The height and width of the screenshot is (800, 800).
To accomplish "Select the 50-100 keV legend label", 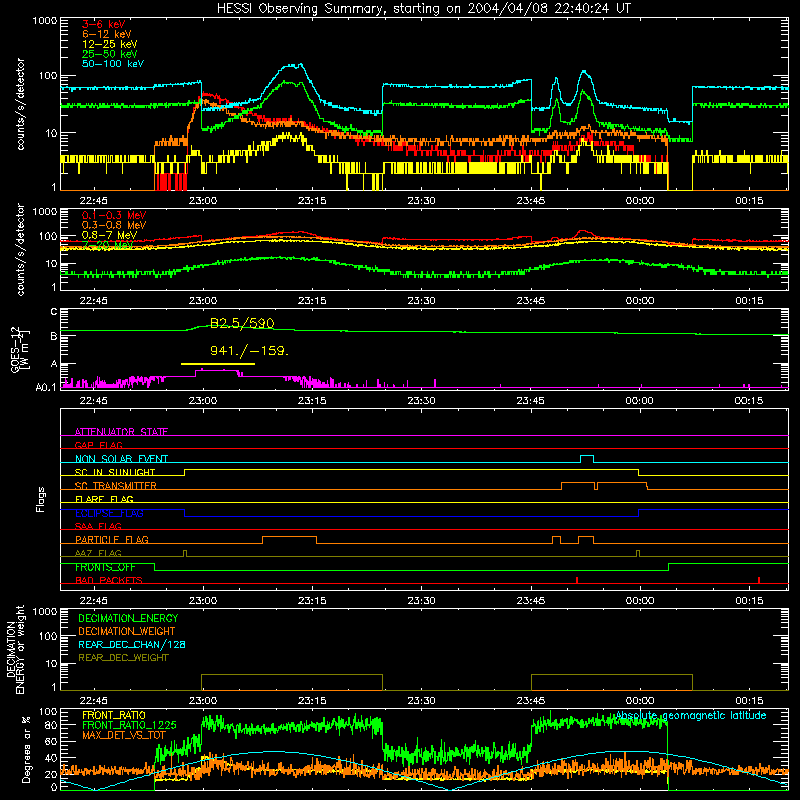I will (113, 64).
